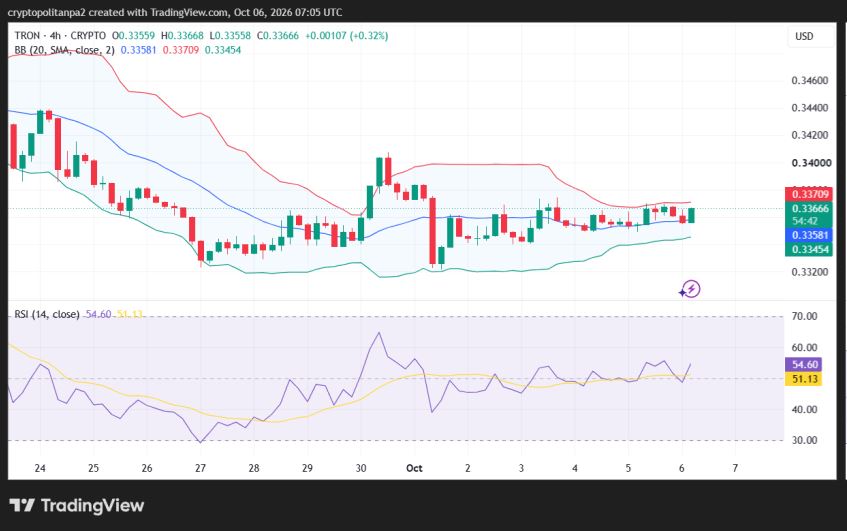
Task: Click the 60.00 RSI axis label
Action: tap(804, 348)
